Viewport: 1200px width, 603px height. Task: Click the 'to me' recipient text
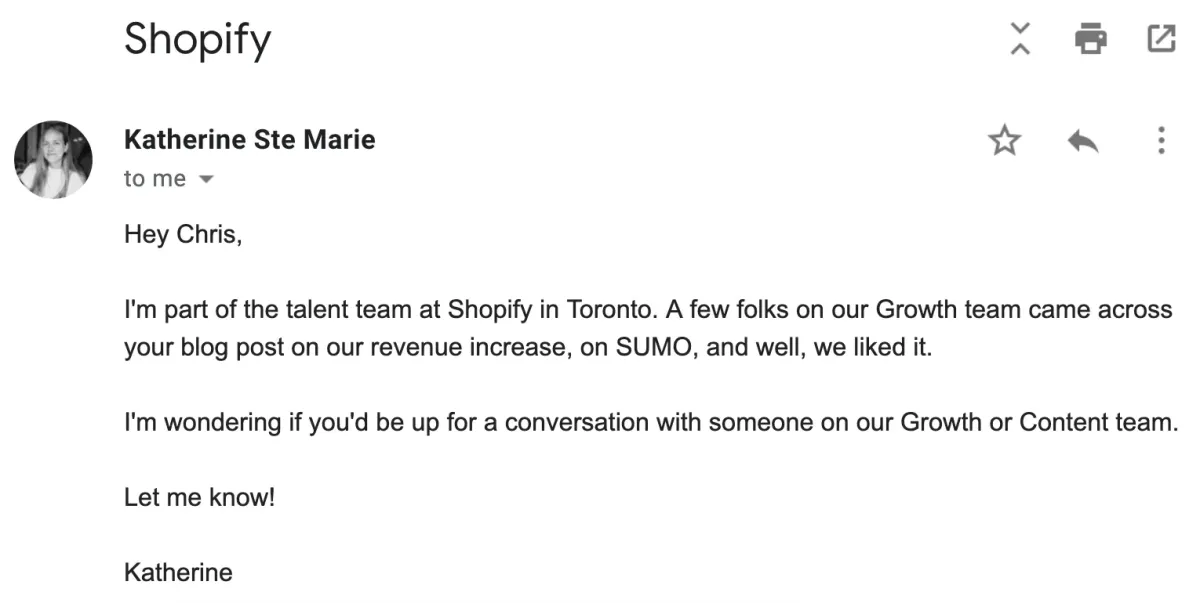(154, 179)
